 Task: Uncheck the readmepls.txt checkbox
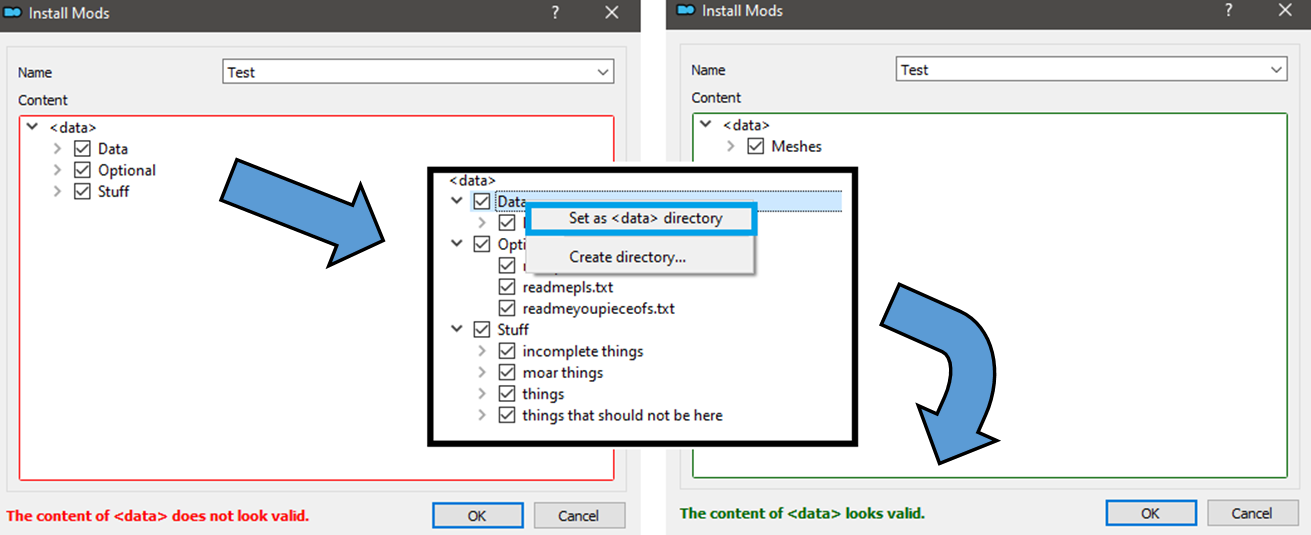(x=507, y=287)
